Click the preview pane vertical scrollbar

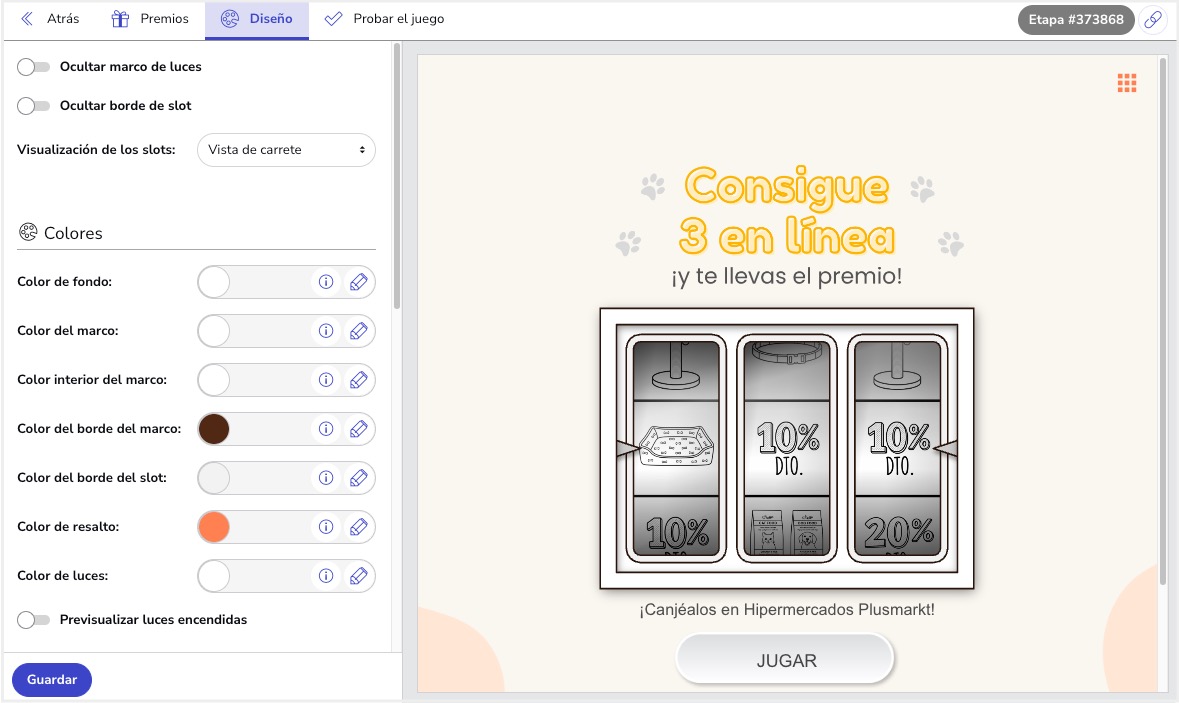point(1163,322)
